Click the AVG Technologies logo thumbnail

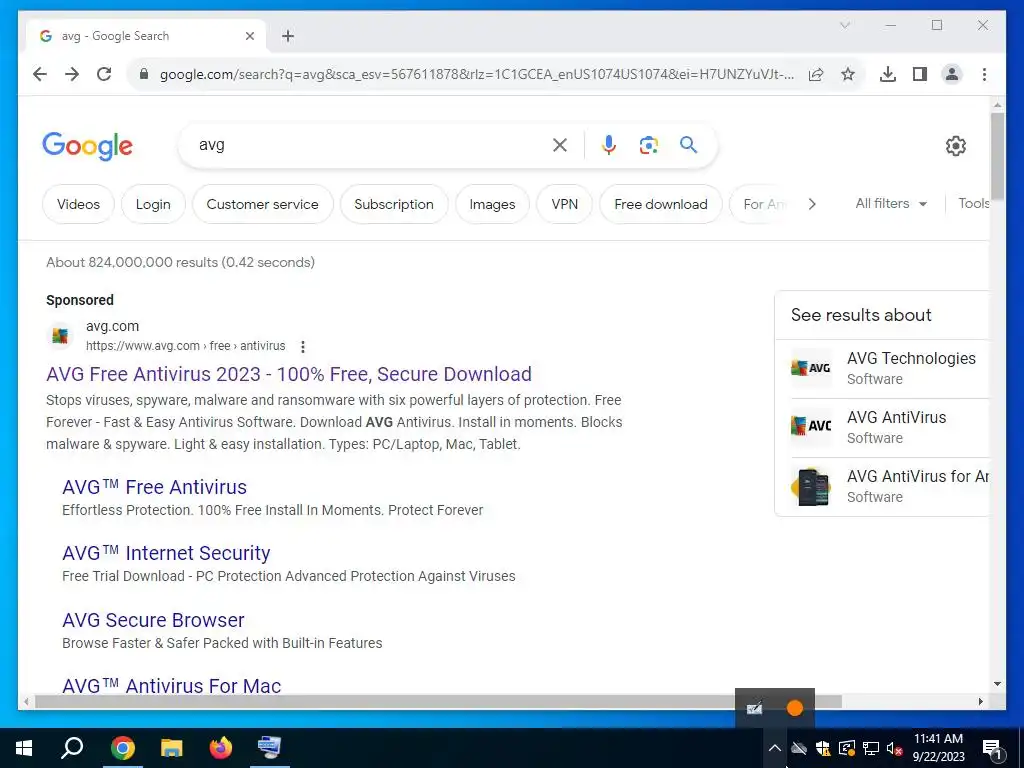(x=810, y=368)
